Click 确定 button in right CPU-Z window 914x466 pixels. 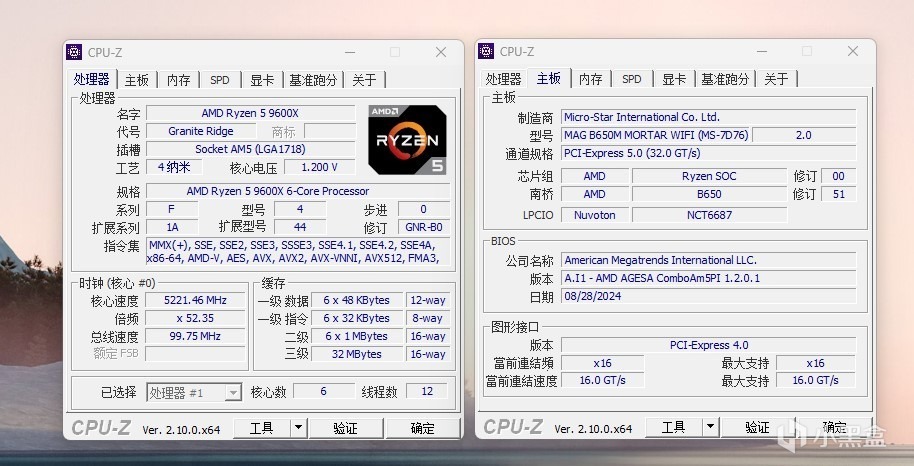(x=835, y=428)
